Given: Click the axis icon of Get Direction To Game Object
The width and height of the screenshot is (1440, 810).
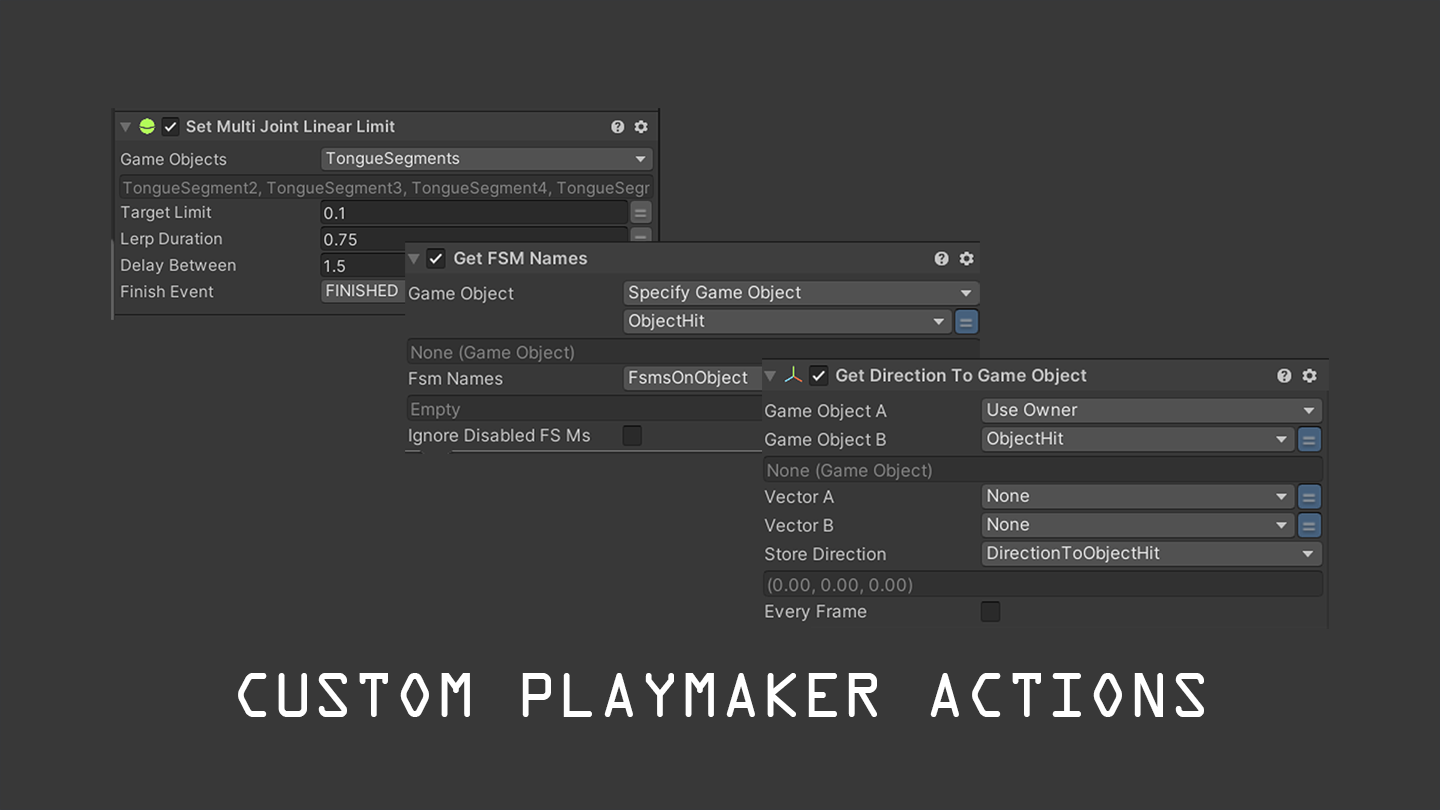Looking at the screenshot, I should pos(793,376).
